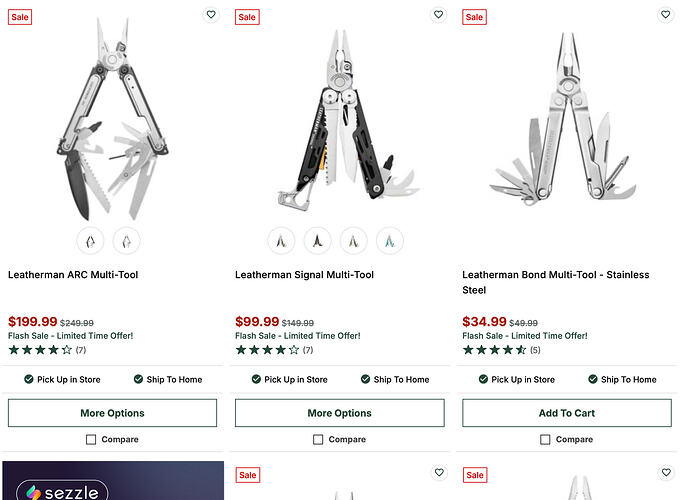690x500 pixels.
Task: Open More Options for Leatherman Signal
Action: click(x=339, y=413)
